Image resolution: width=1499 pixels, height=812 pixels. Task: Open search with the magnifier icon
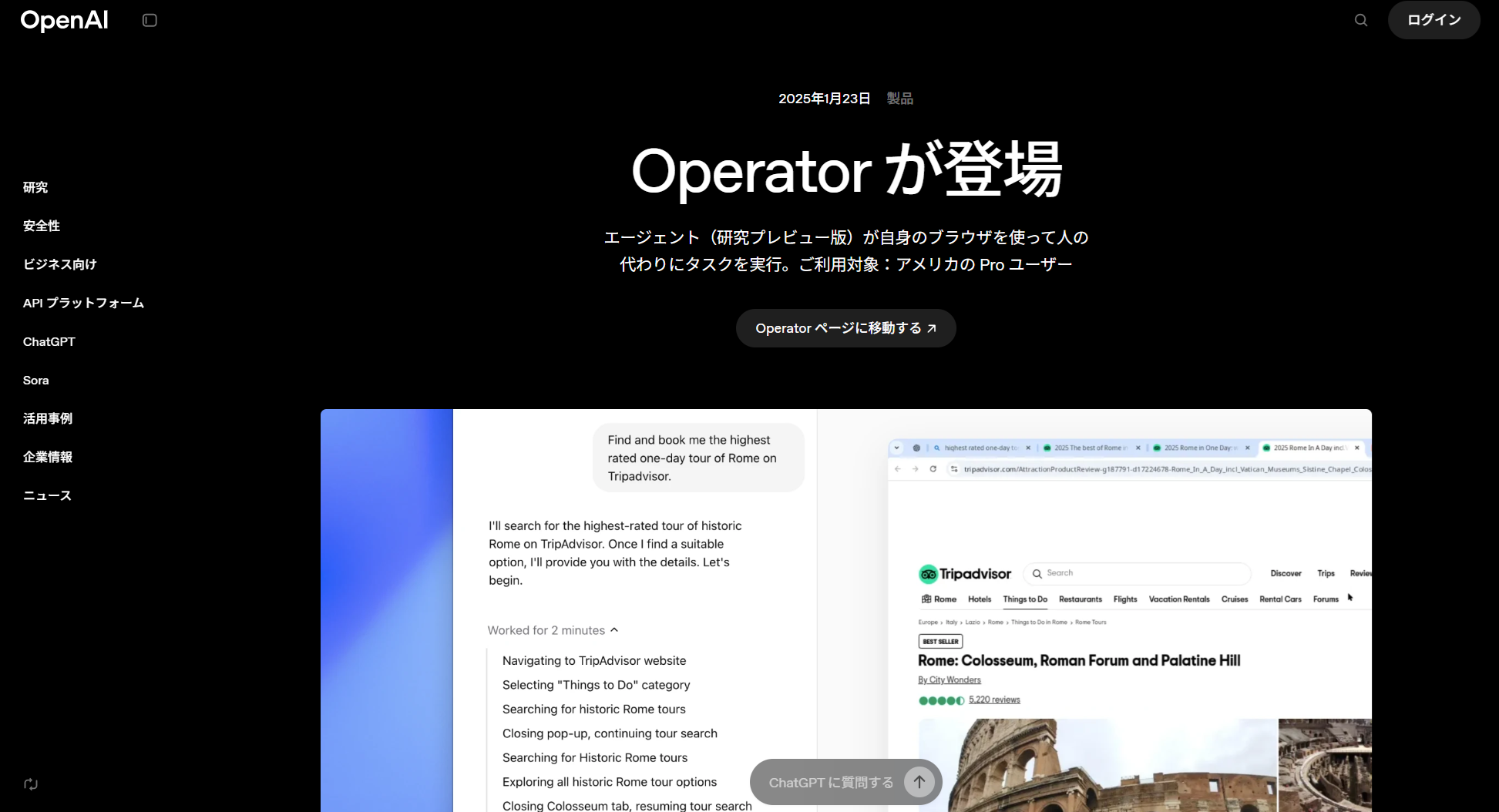(x=1361, y=20)
